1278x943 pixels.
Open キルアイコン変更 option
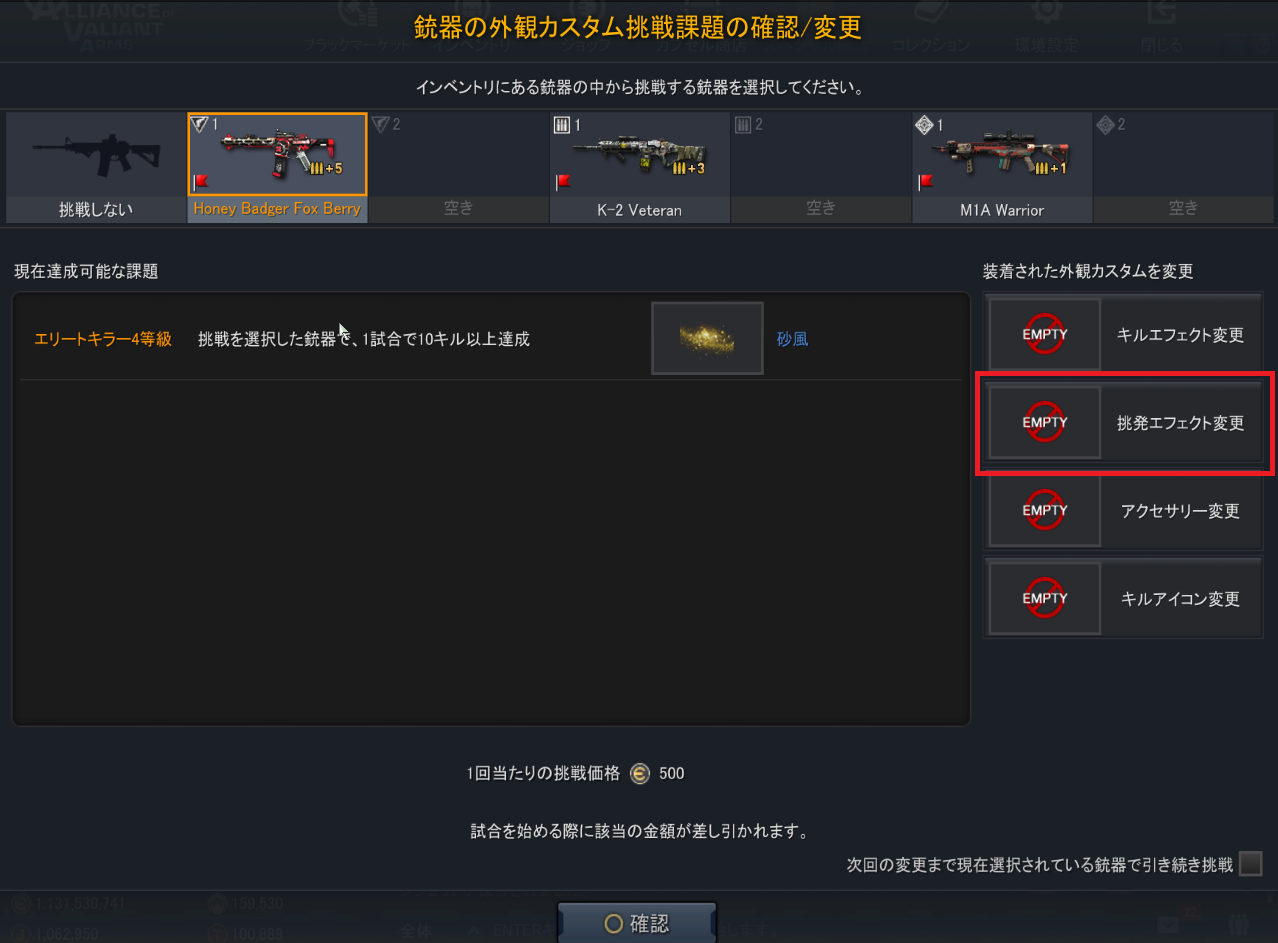tap(1124, 599)
